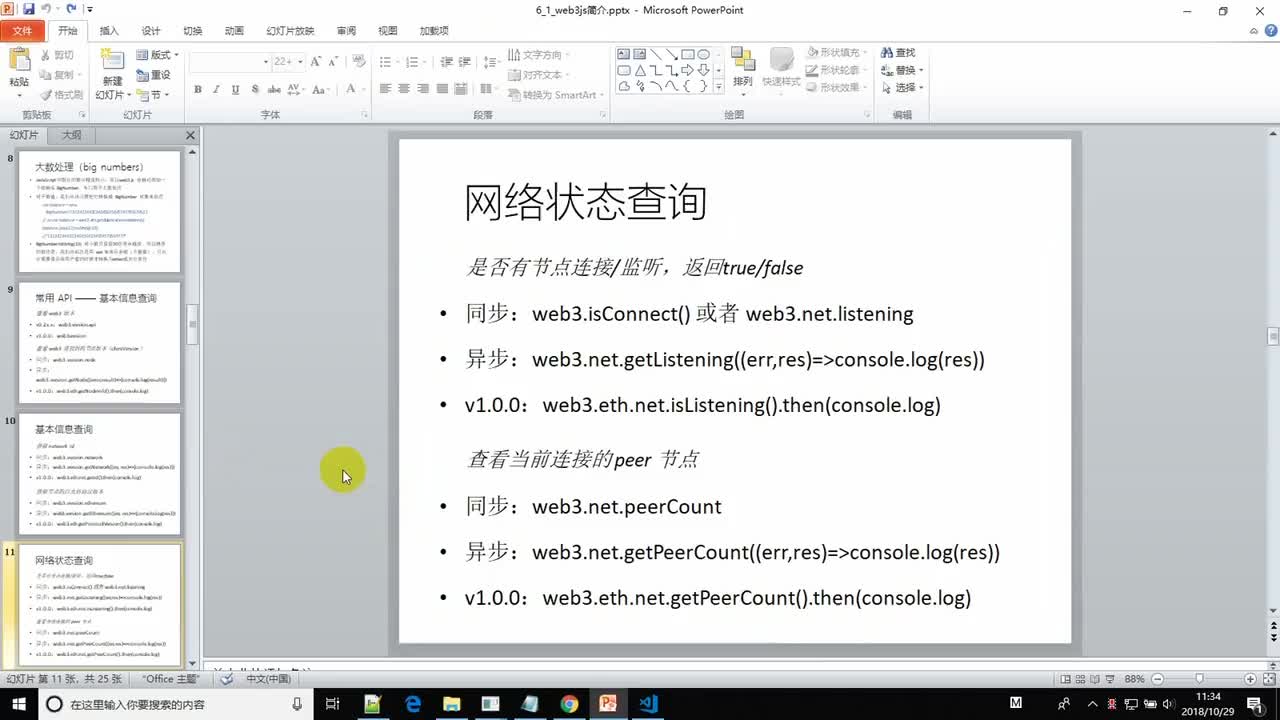
Task: Switch to the Animations (动画) tab
Action: [235, 31]
